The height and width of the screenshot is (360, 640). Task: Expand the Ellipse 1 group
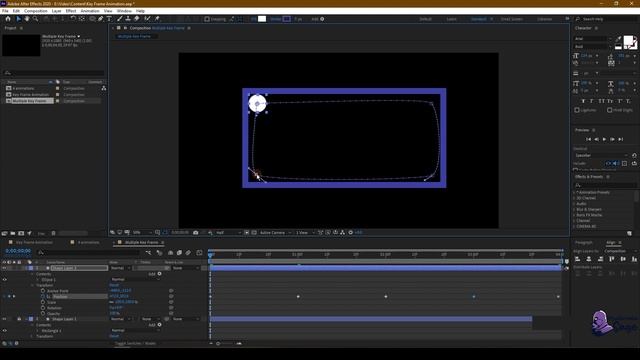(x=38, y=280)
